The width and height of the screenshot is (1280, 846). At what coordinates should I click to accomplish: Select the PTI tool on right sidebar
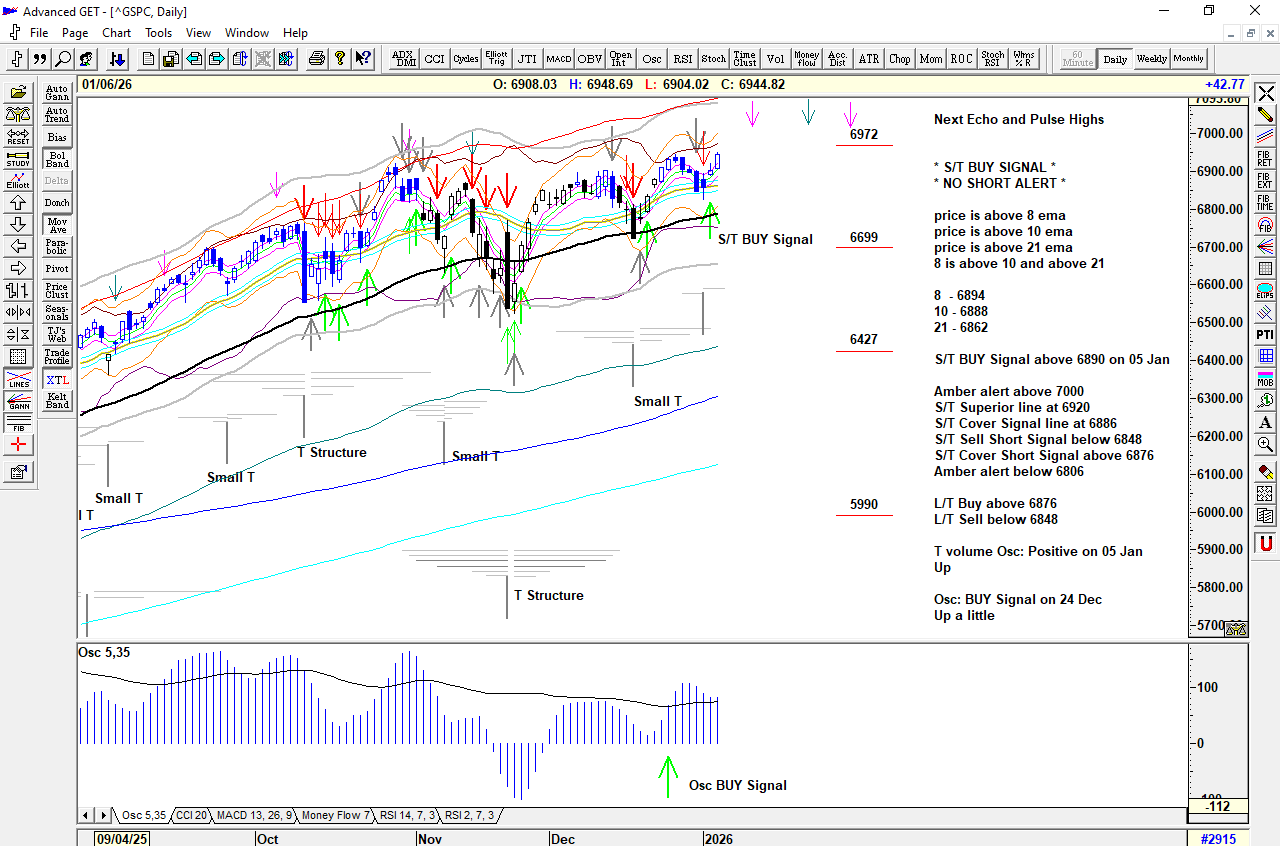point(1266,334)
